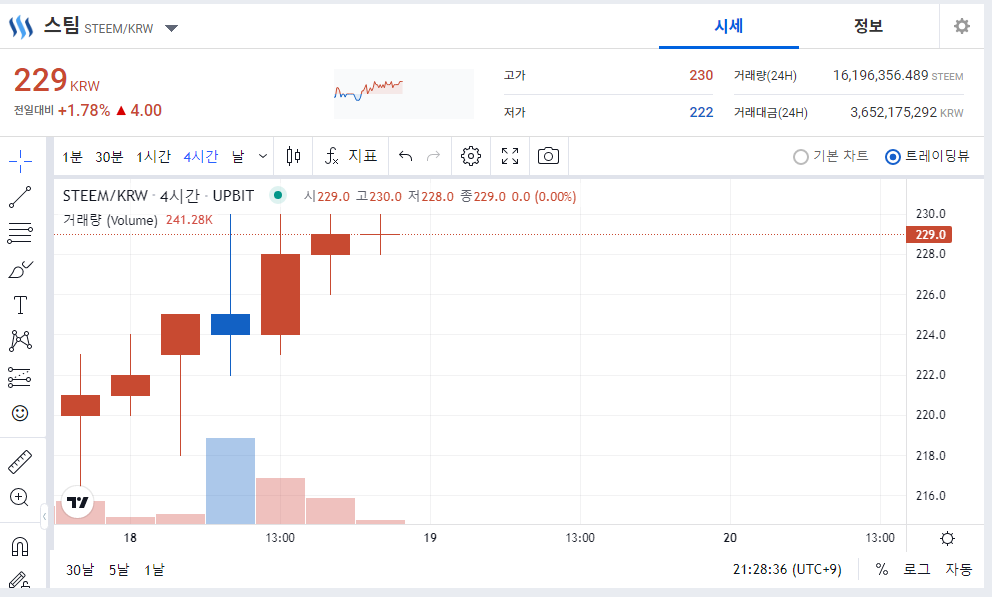
Task: Switch chart to fullscreen mode
Action: 510,156
